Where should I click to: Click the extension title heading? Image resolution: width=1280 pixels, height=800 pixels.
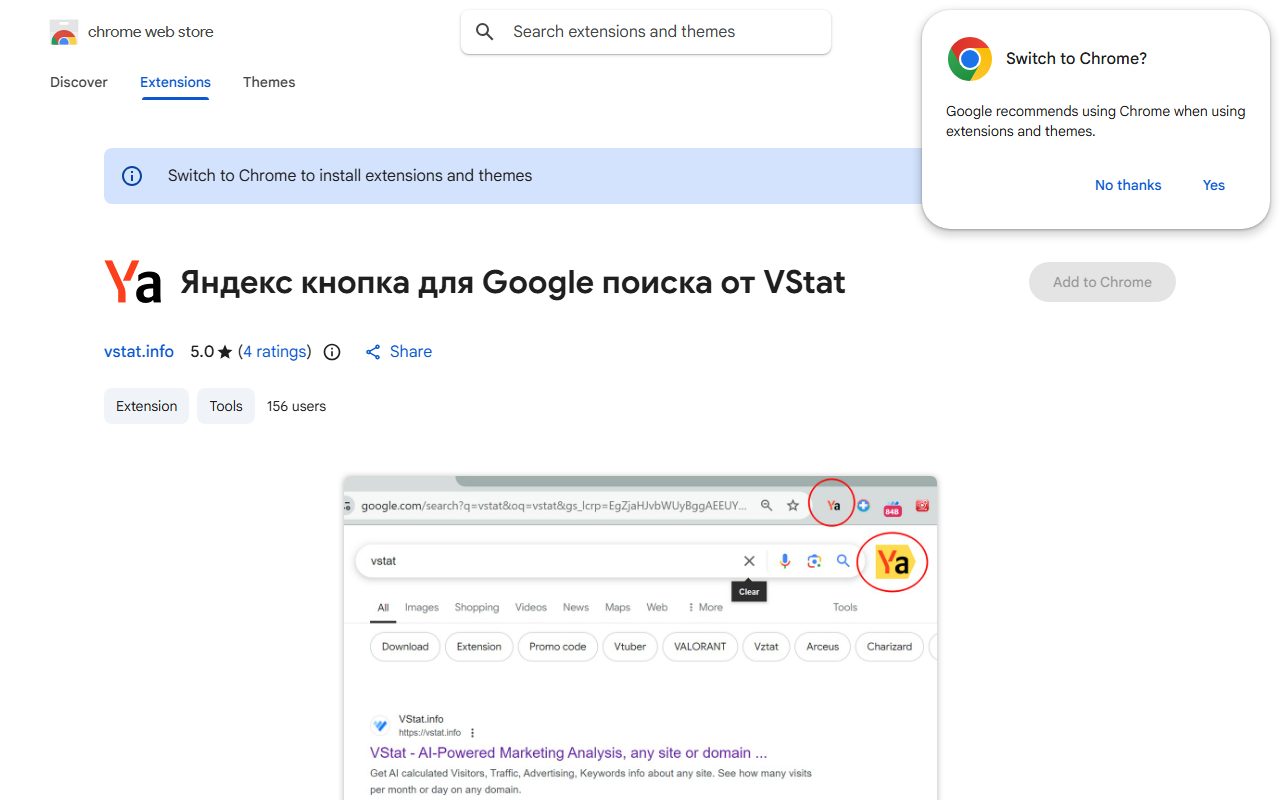[513, 283]
